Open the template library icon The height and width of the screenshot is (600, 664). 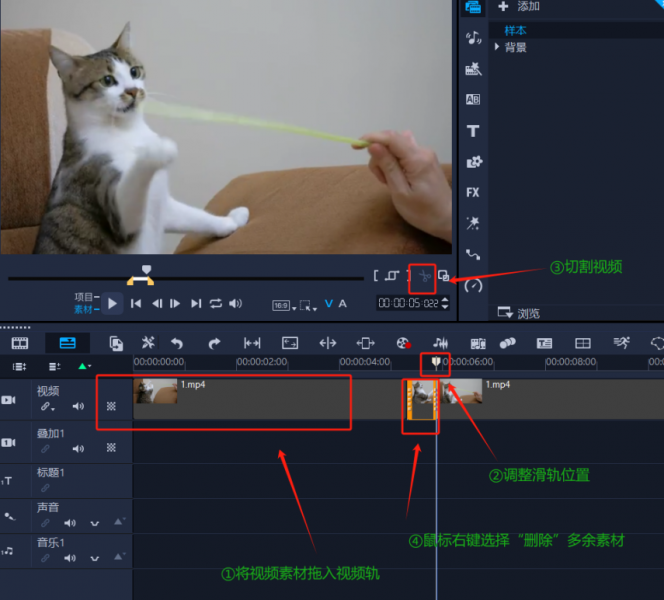point(473,69)
